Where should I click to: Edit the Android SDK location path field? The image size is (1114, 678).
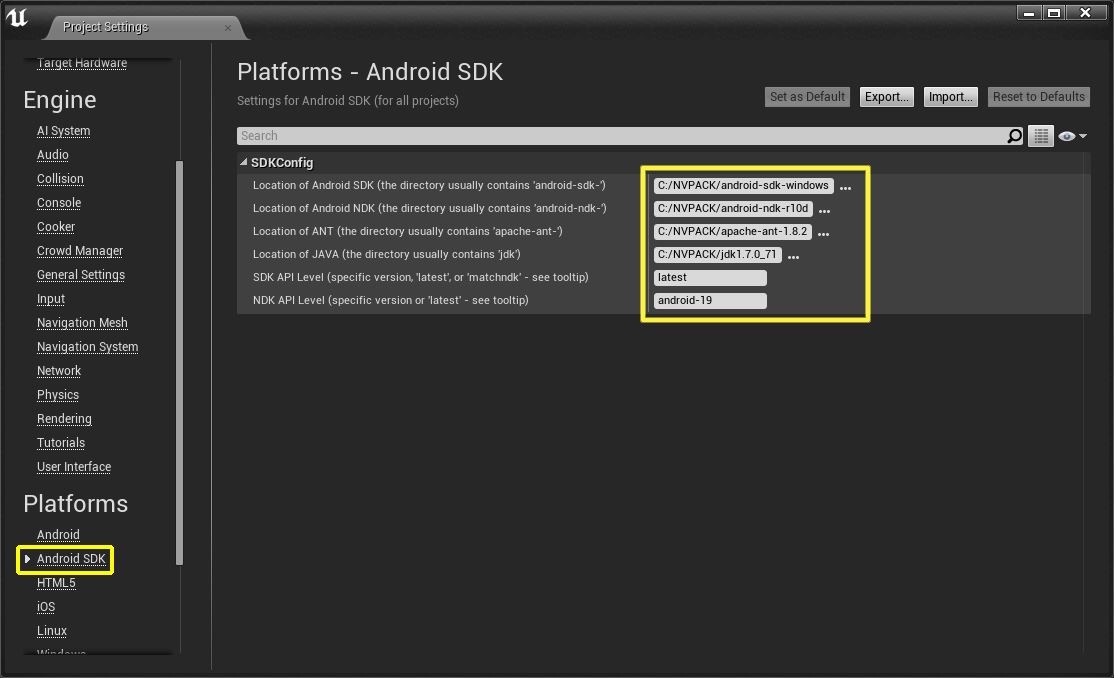[x=743, y=185]
